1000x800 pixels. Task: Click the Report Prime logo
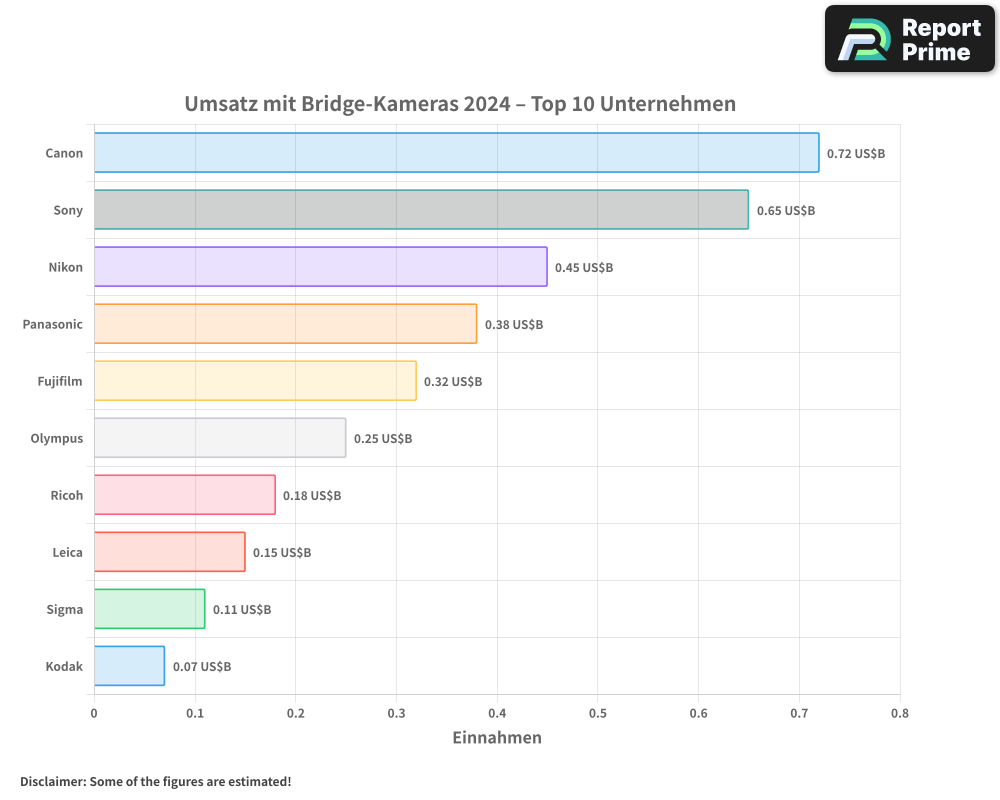[x=909, y=38]
